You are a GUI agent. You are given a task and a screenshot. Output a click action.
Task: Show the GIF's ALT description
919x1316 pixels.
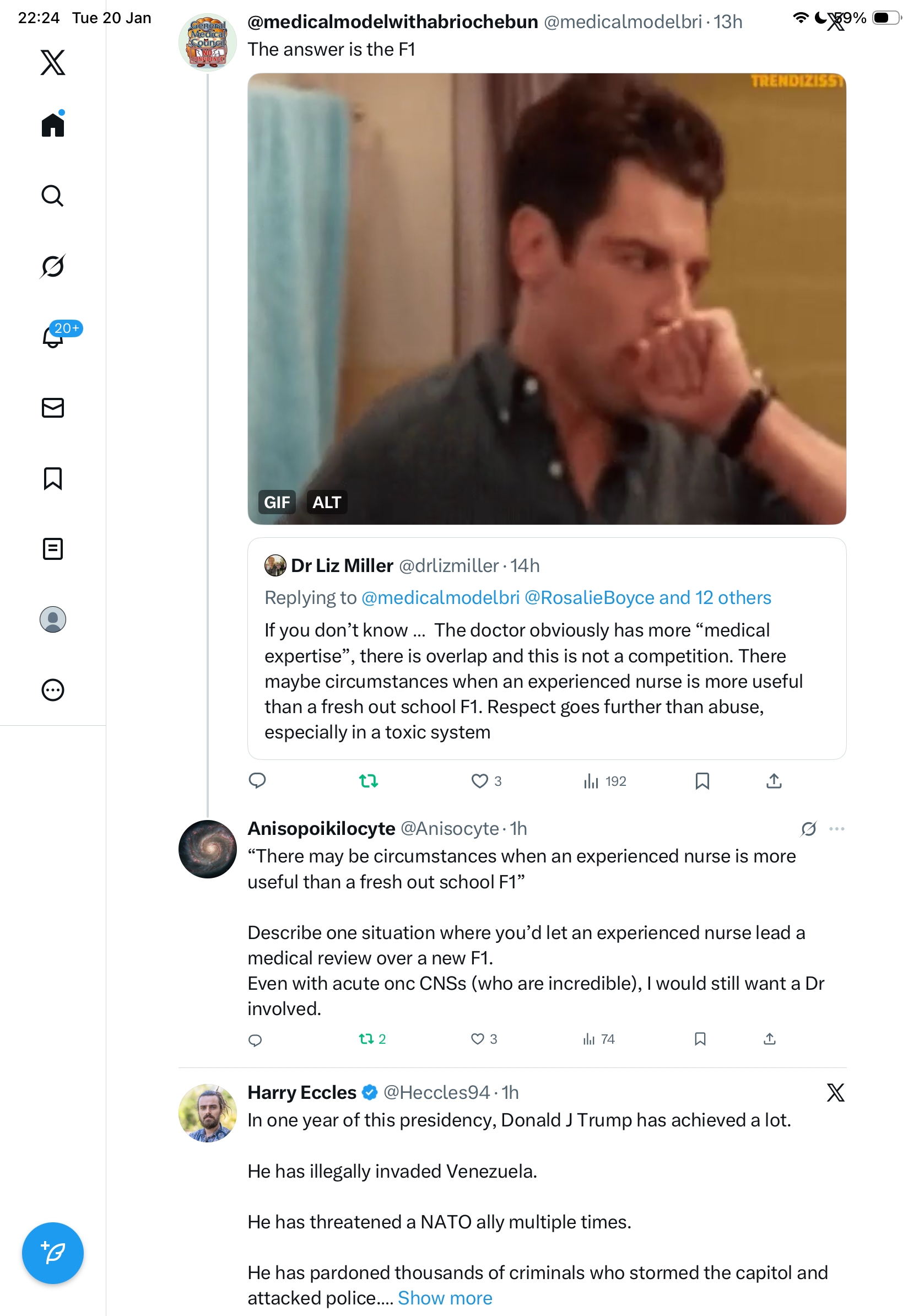327,502
